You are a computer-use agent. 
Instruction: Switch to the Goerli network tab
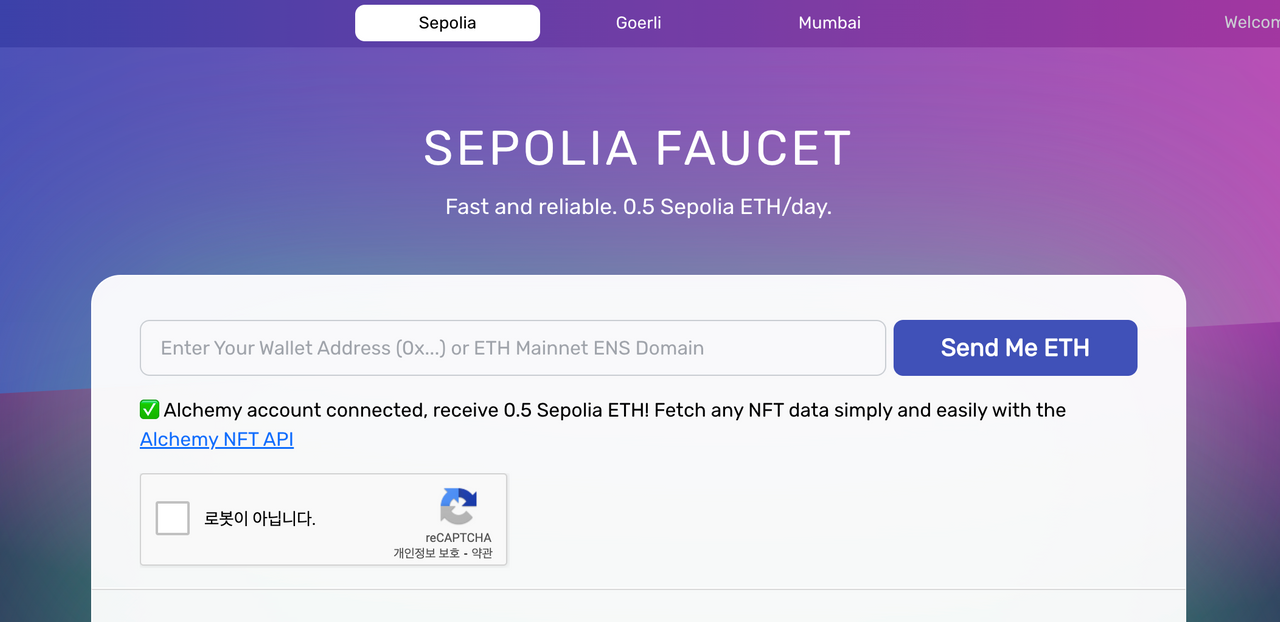point(638,23)
